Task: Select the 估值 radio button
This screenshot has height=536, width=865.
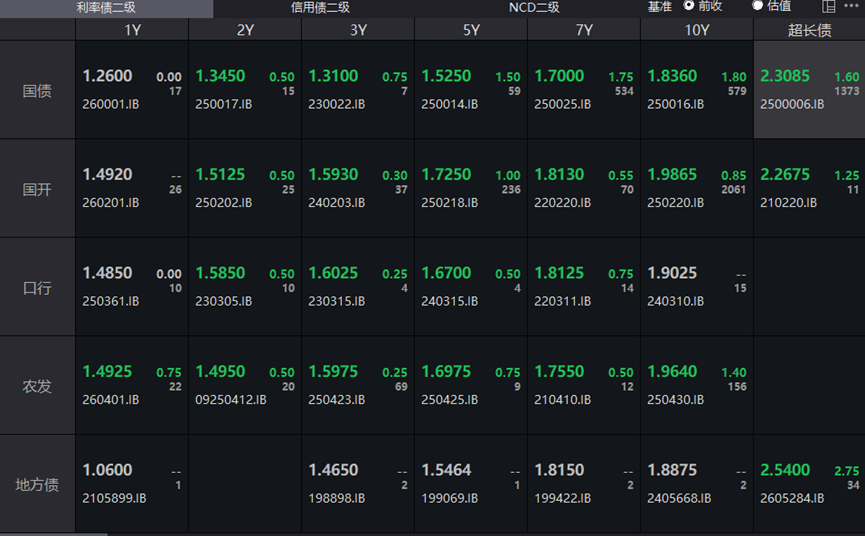Action: (758, 6)
